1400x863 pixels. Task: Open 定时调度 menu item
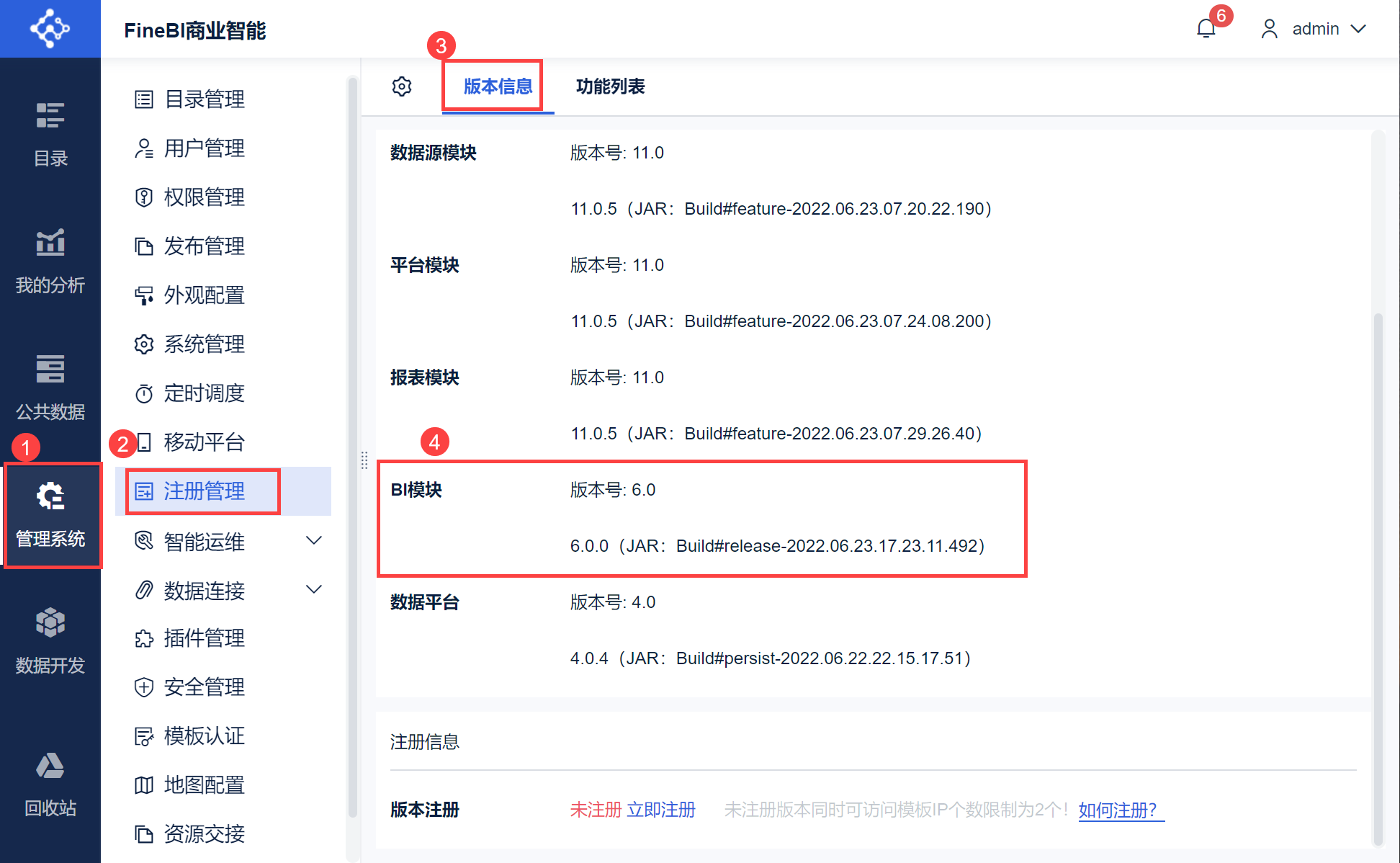point(204,393)
